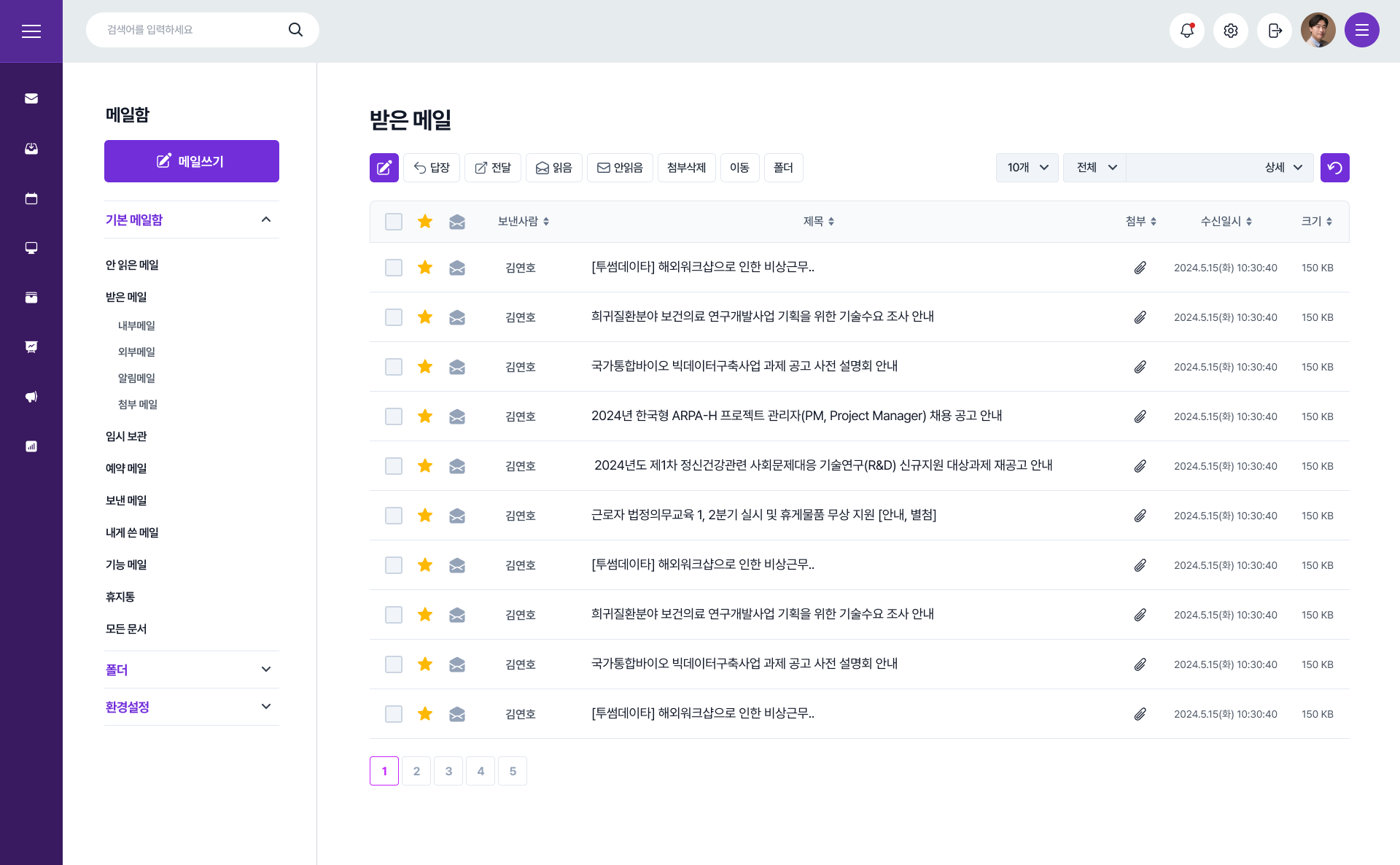Open the 10개 per-page dropdown
This screenshot has height=865, width=1400.
1027,168
